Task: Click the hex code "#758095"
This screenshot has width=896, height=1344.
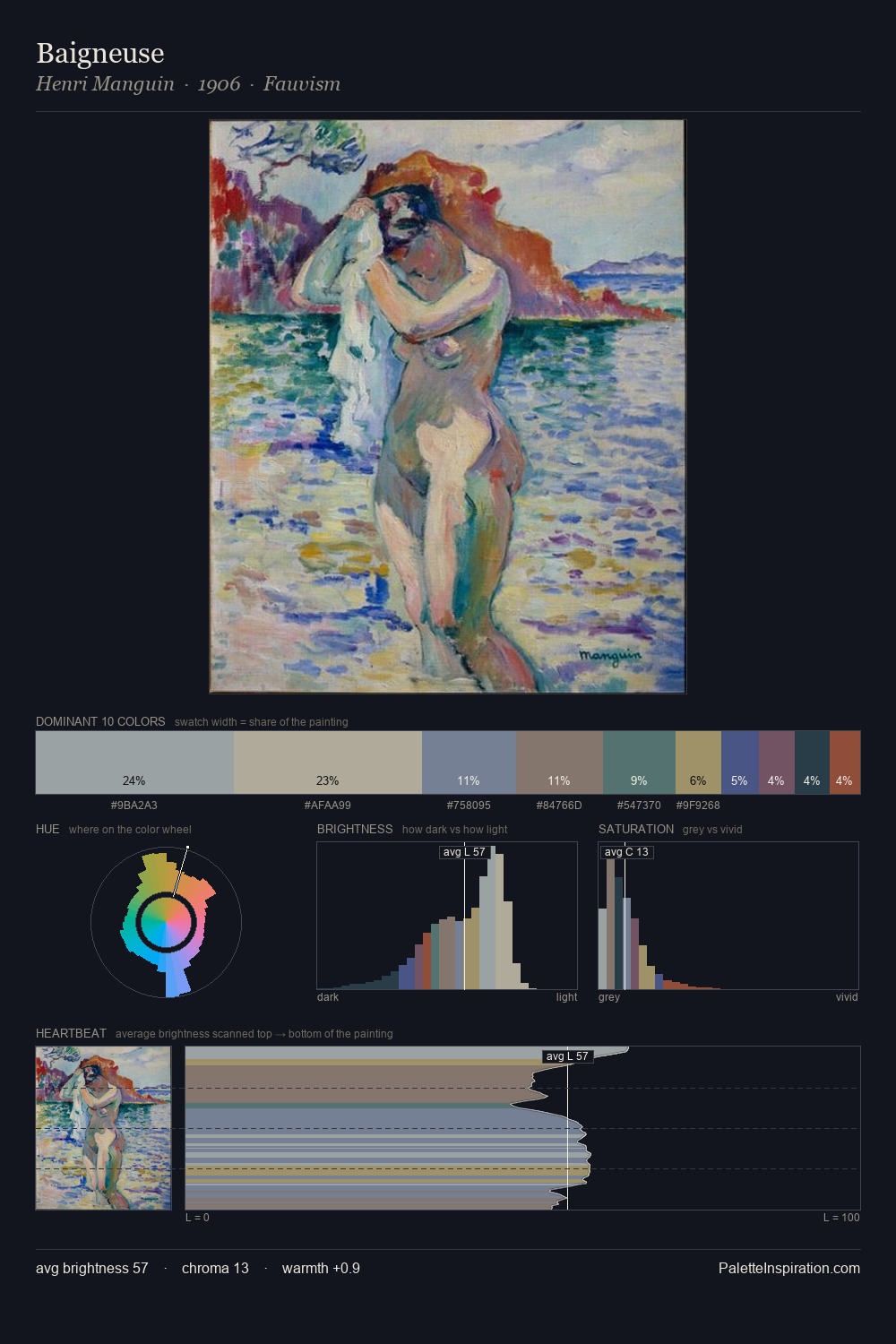Action: (469, 806)
